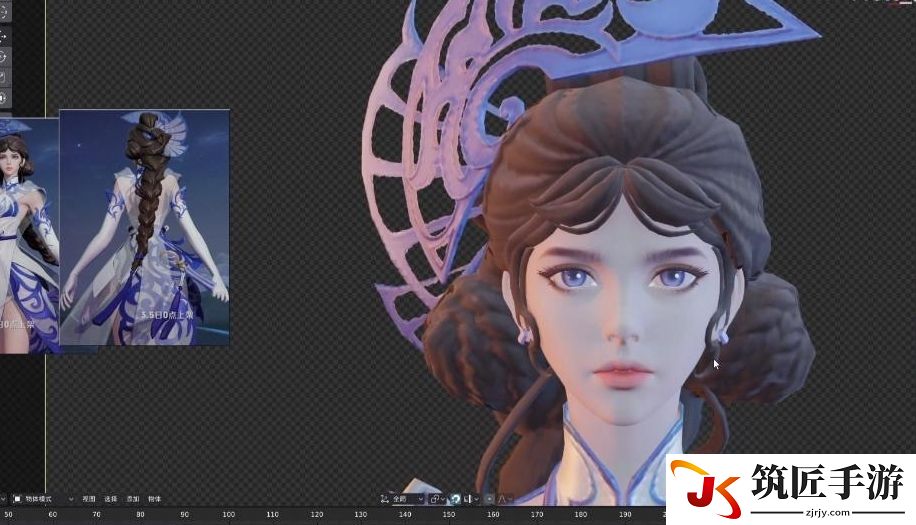Click frame 180 on the timeline
The height and width of the screenshot is (525, 916).
pos(581,514)
